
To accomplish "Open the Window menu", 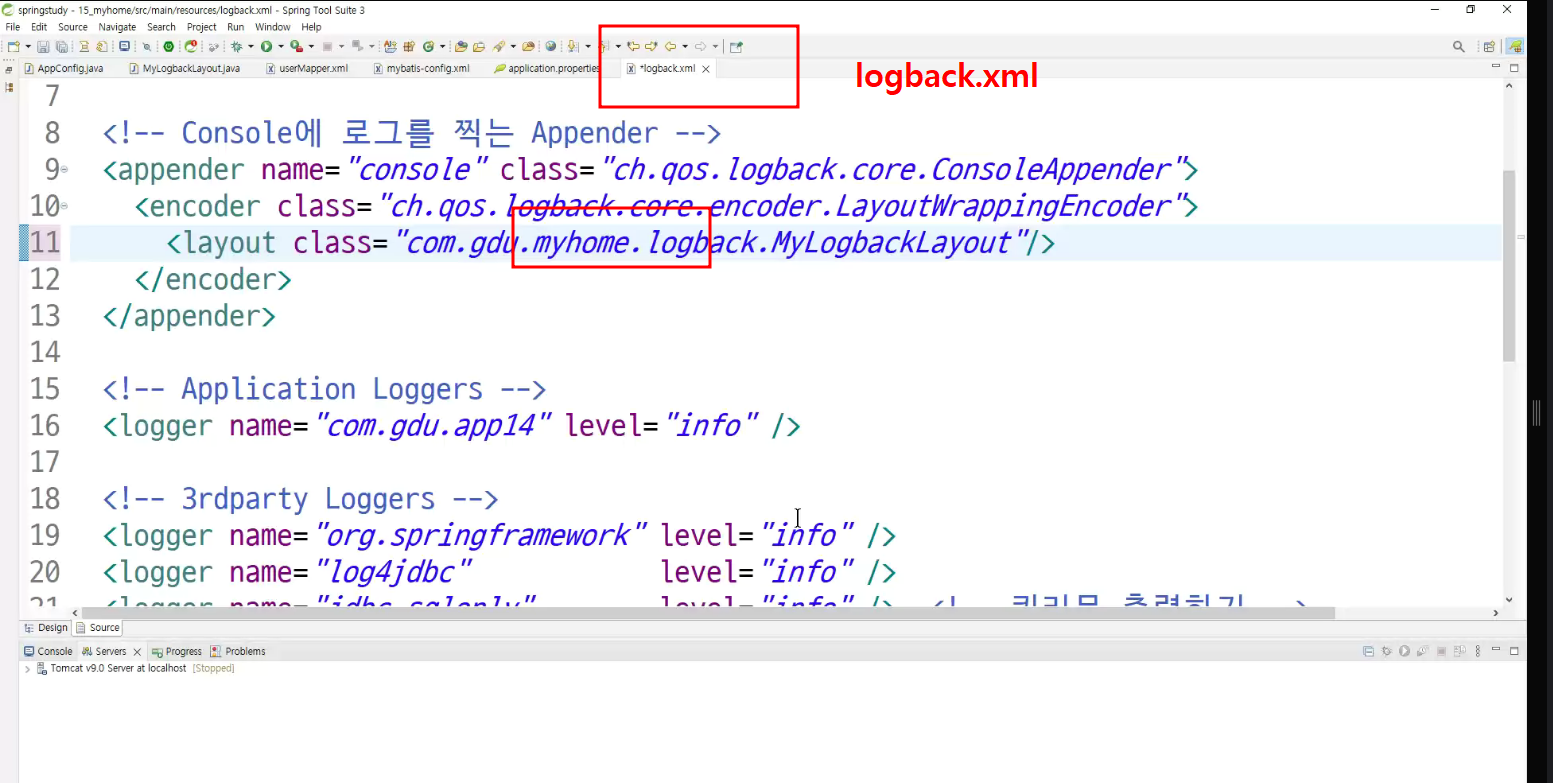I will point(273,27).
